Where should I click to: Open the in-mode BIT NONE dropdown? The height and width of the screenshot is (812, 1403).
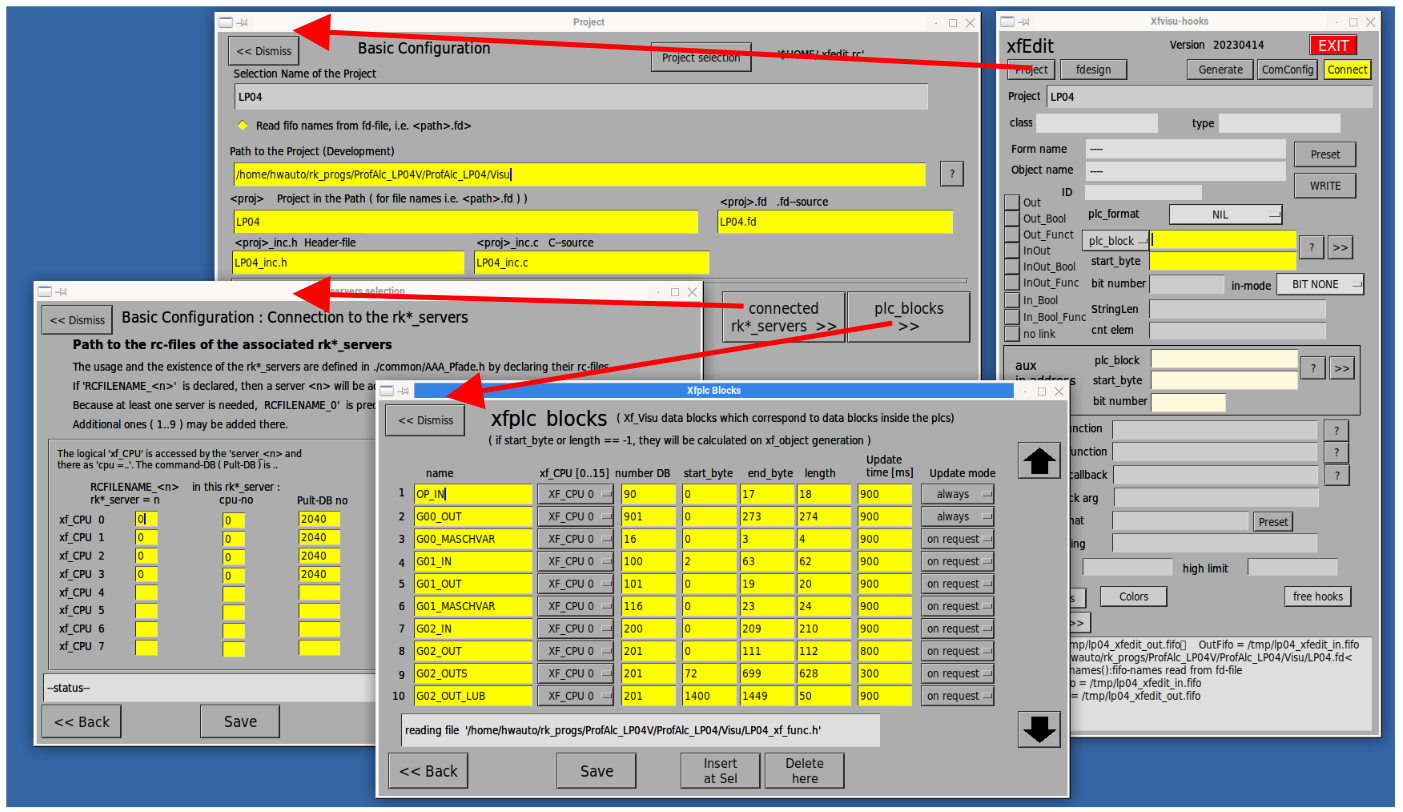coord(1320,285)
